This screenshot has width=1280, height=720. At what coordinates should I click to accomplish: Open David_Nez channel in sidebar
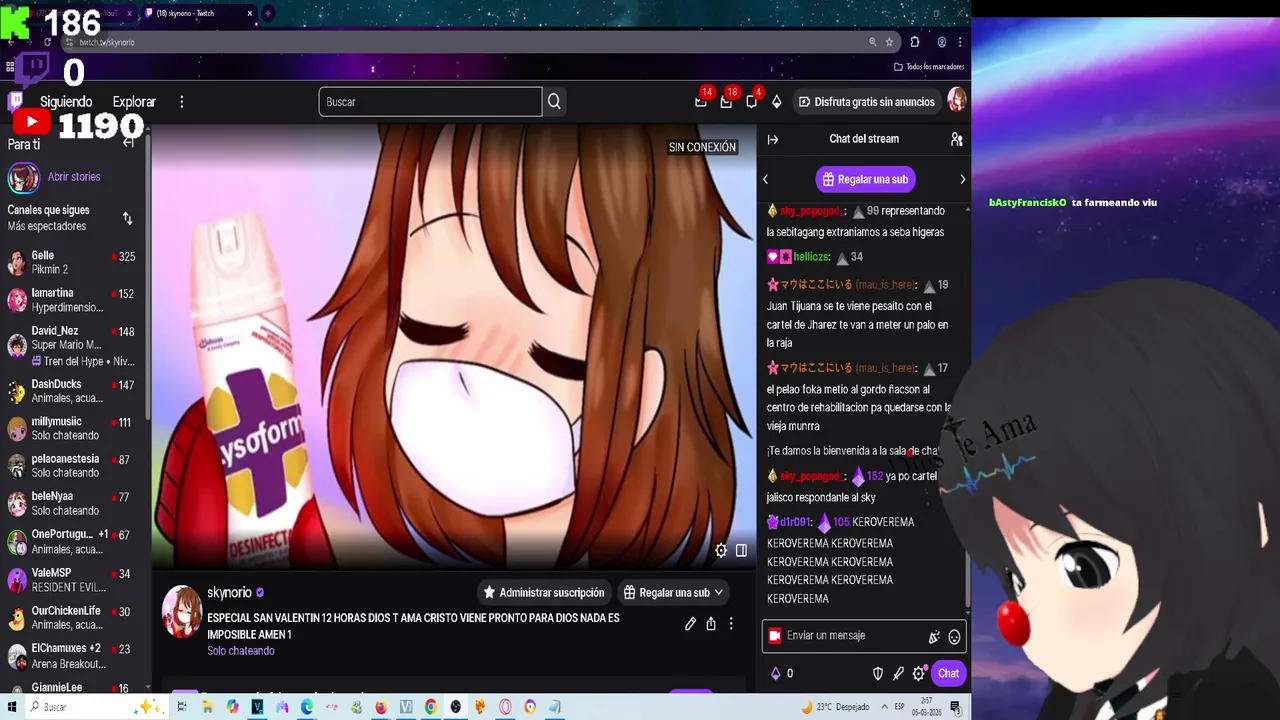pos(72,345)
